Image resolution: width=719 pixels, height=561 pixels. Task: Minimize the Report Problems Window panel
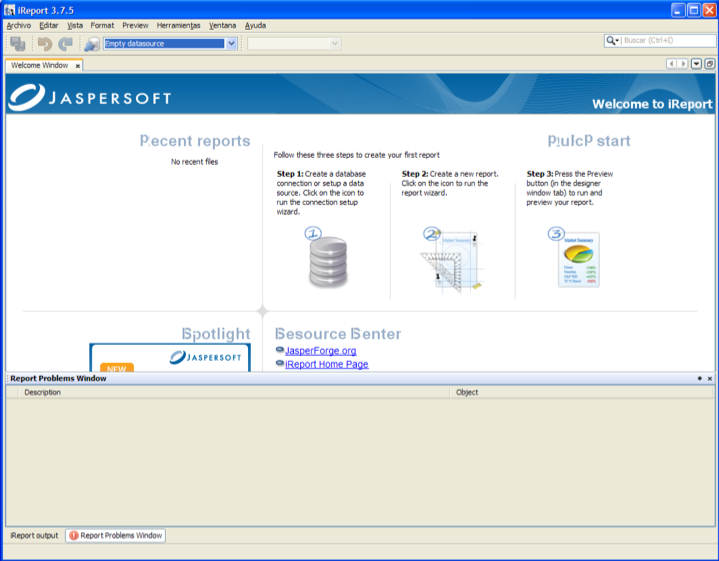(x=700, y=378)
